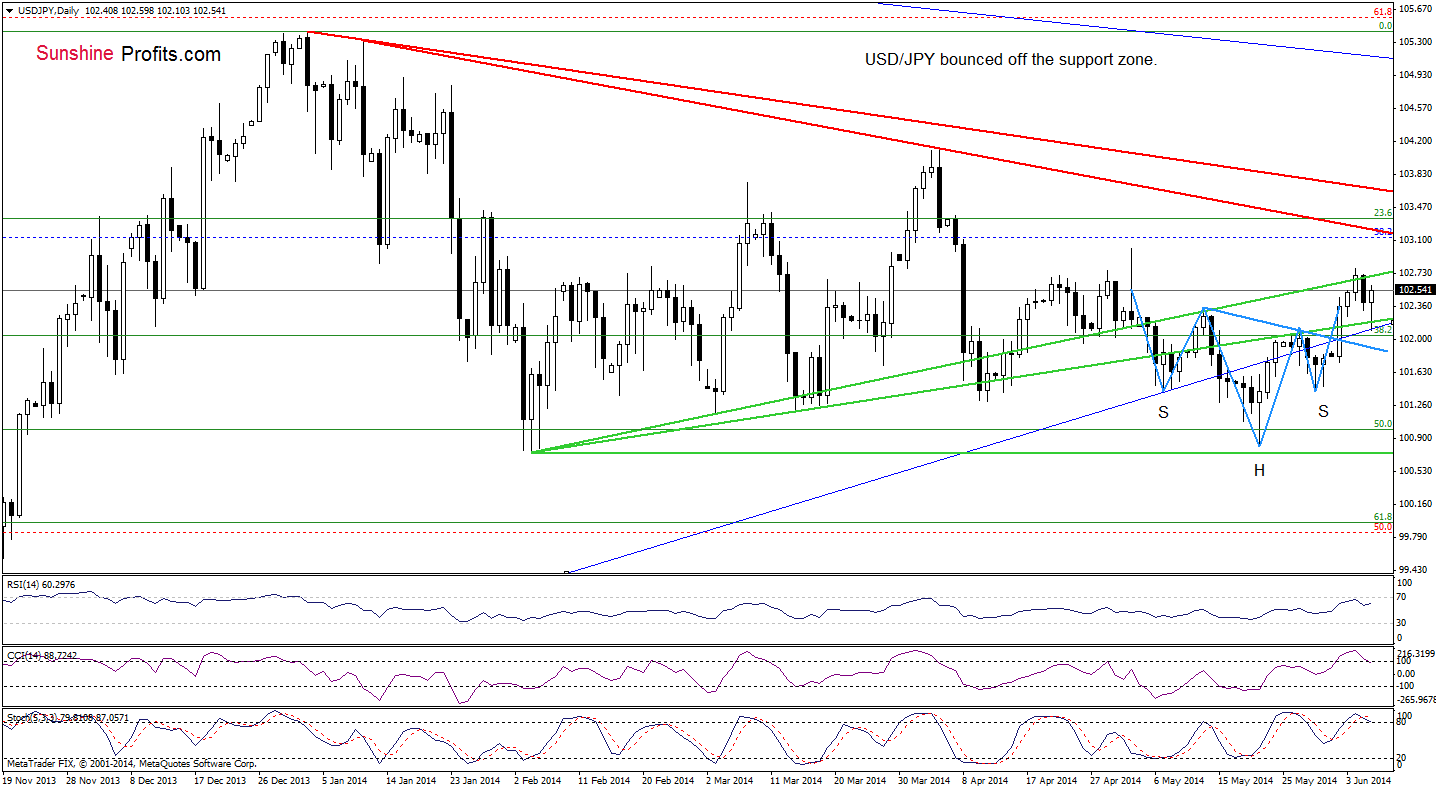Click the 99.430 price axis label

(1415, 570)
